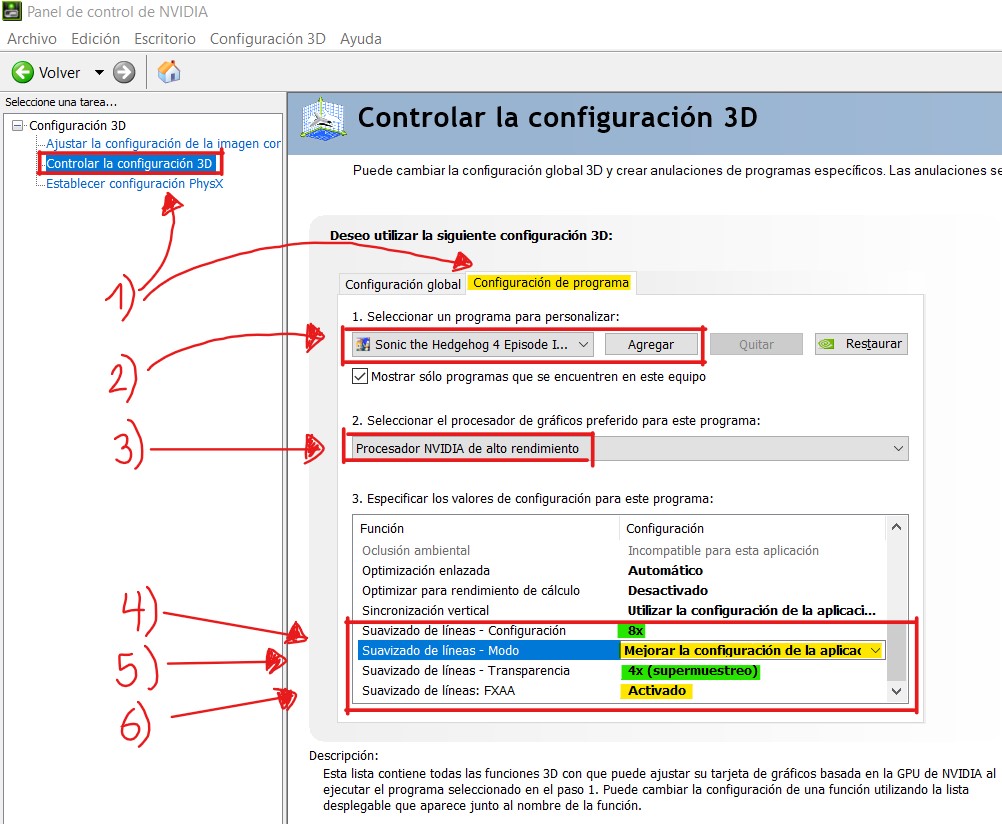Open the home page house icon

pyautogui.click(x=169, y=72)
